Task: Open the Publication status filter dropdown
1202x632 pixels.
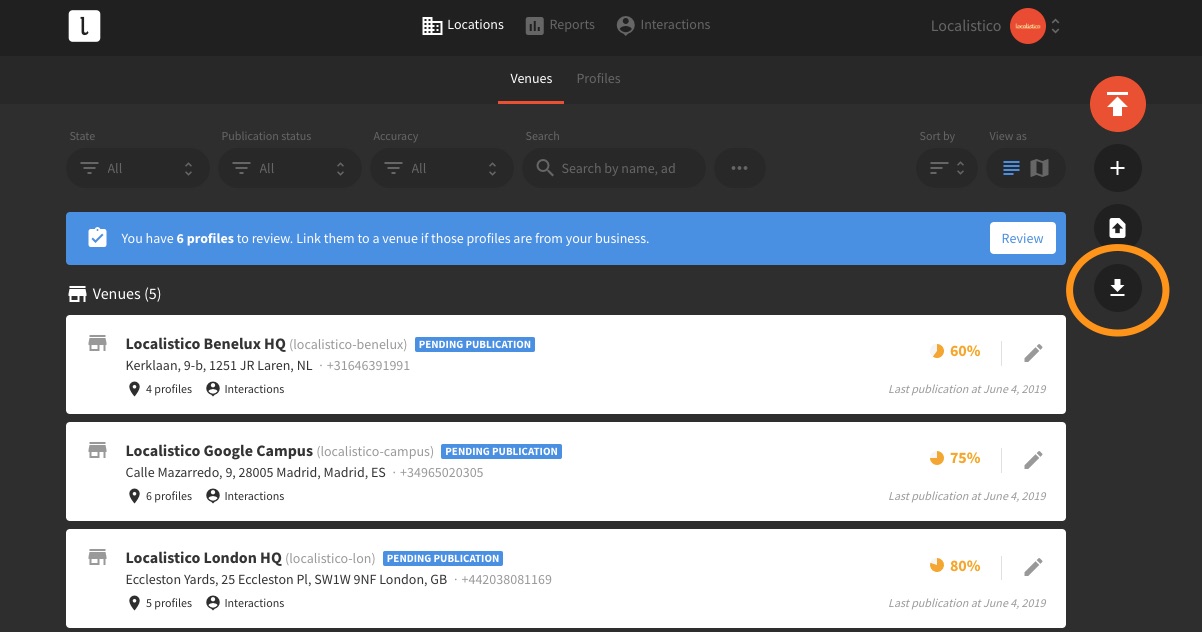Action: tap(290, 168)
